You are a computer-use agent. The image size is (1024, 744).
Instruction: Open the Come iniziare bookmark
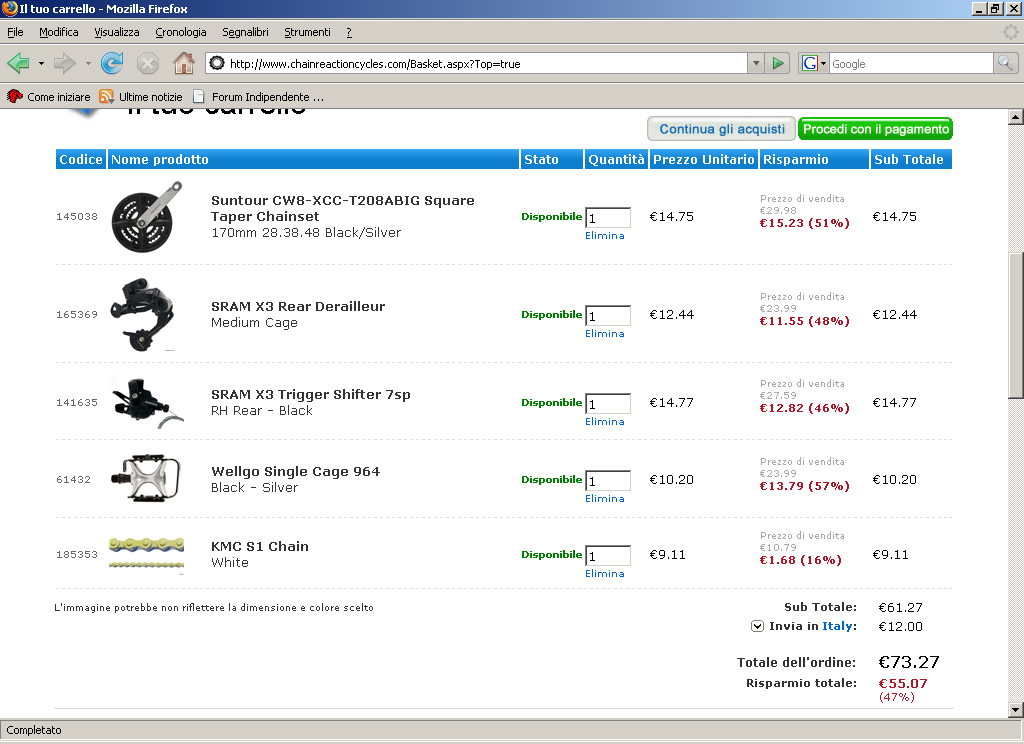(x=48, y=97)
